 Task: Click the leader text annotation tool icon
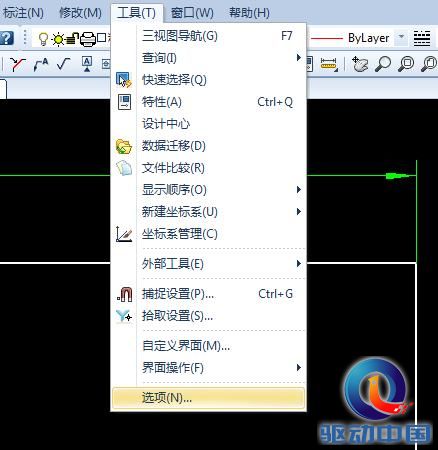(x=41, y=64)
